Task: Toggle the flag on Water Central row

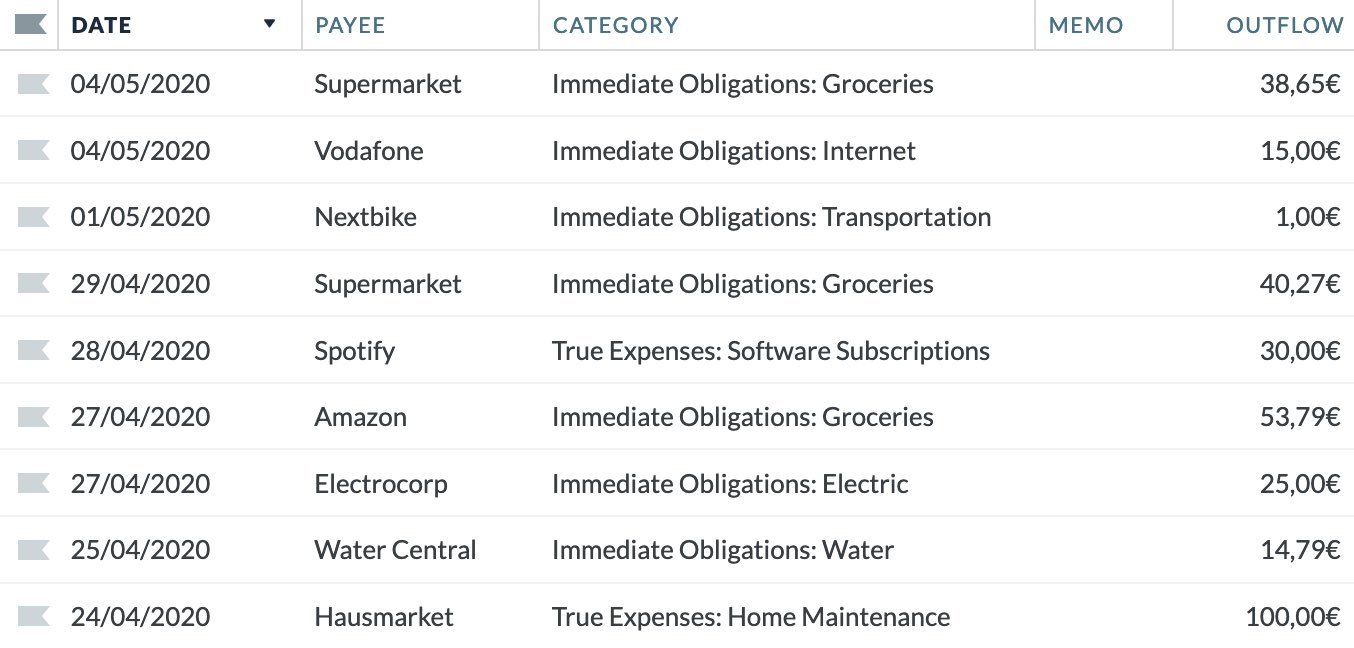Action: click(33, 550)
